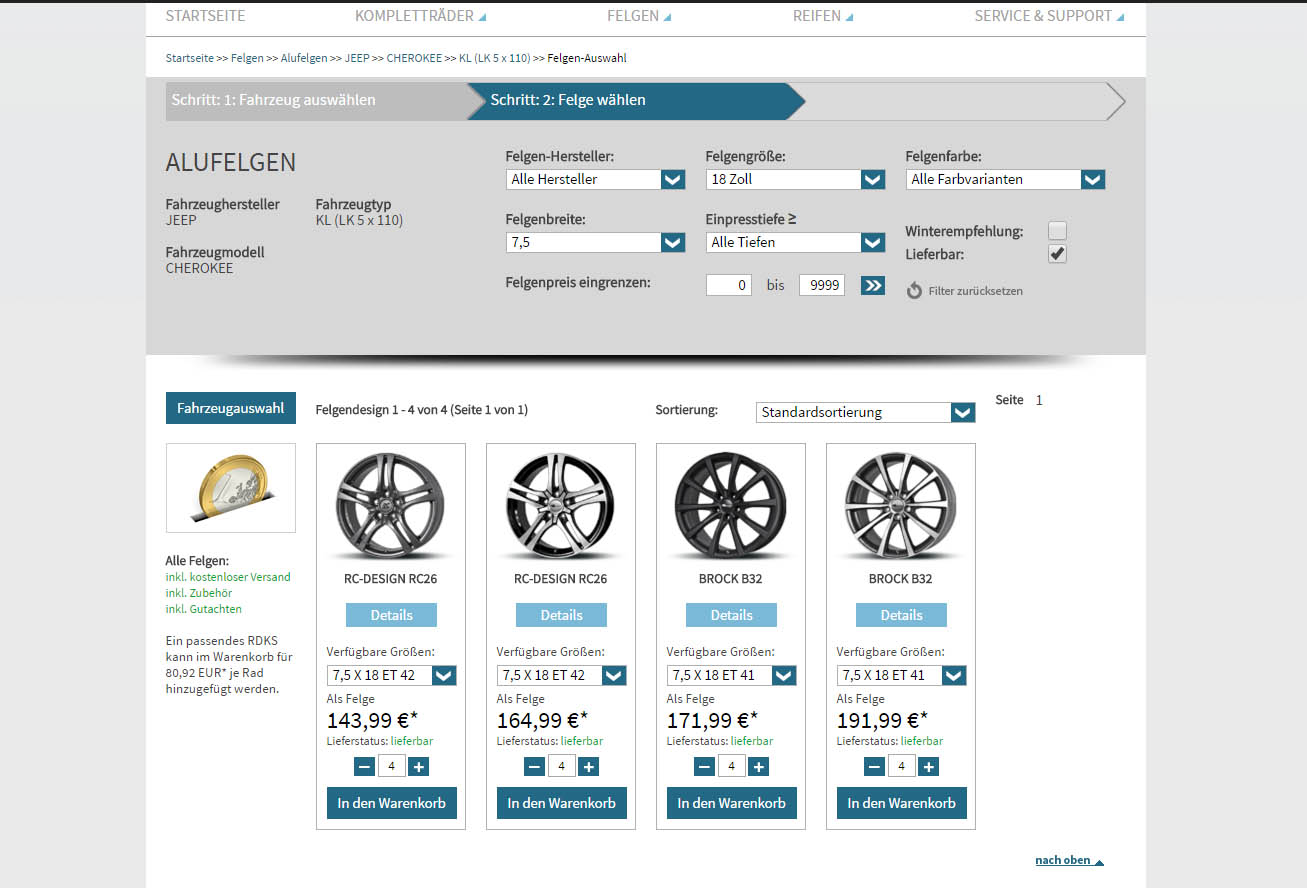Enable the Winterempfehlung checkbox

coord(1057,231)
